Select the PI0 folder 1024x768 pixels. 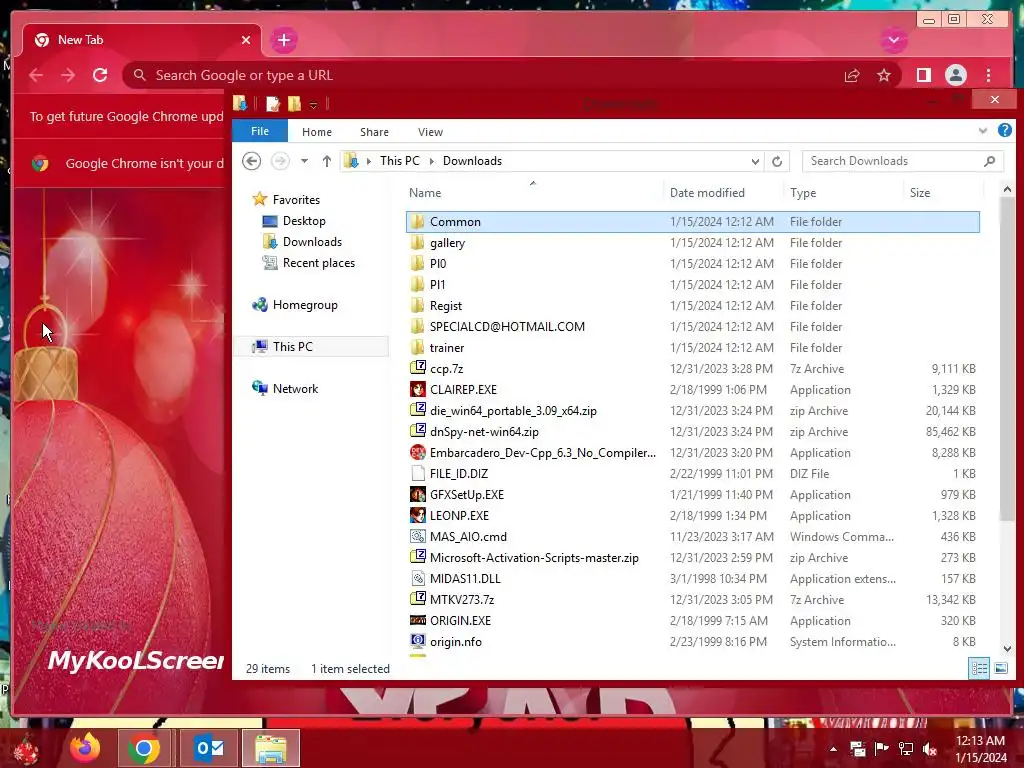tap(693, 264)
